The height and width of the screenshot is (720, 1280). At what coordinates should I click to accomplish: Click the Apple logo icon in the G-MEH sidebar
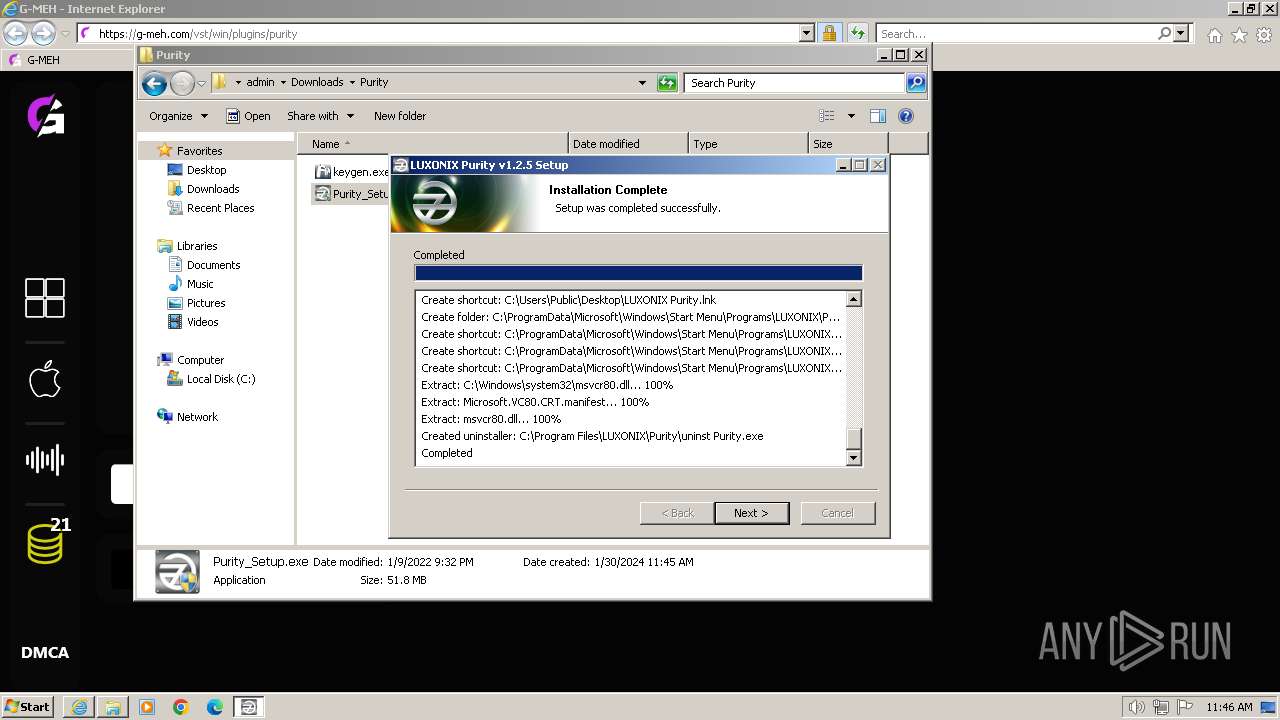click(45, 379)
